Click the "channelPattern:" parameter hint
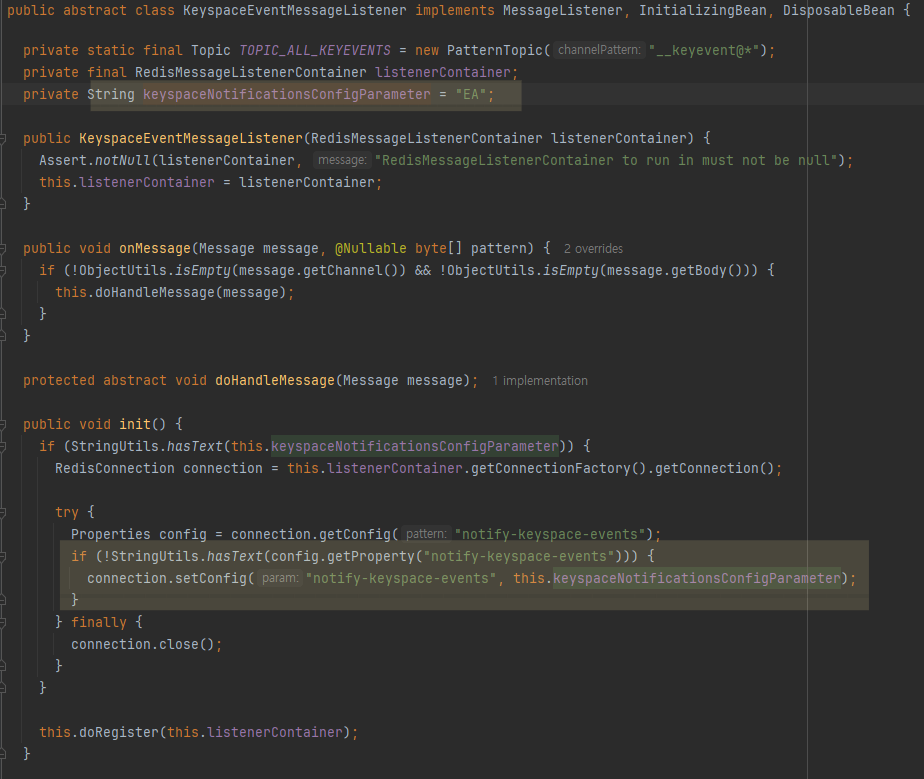Viewport: 924px width, 779px height. pyautogui.click(x=599, y=50)
